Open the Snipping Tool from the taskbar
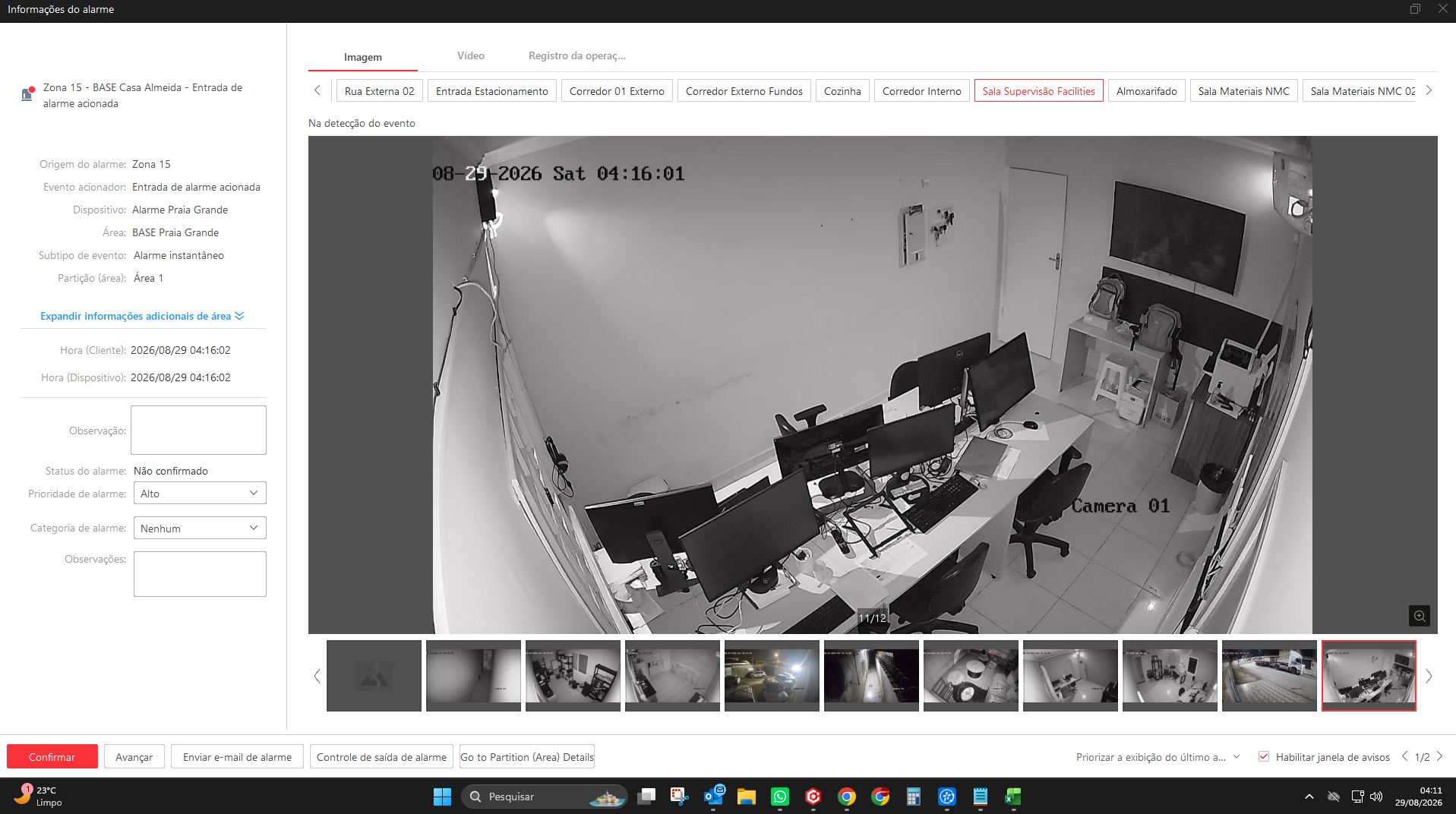 tap(679, 797)
